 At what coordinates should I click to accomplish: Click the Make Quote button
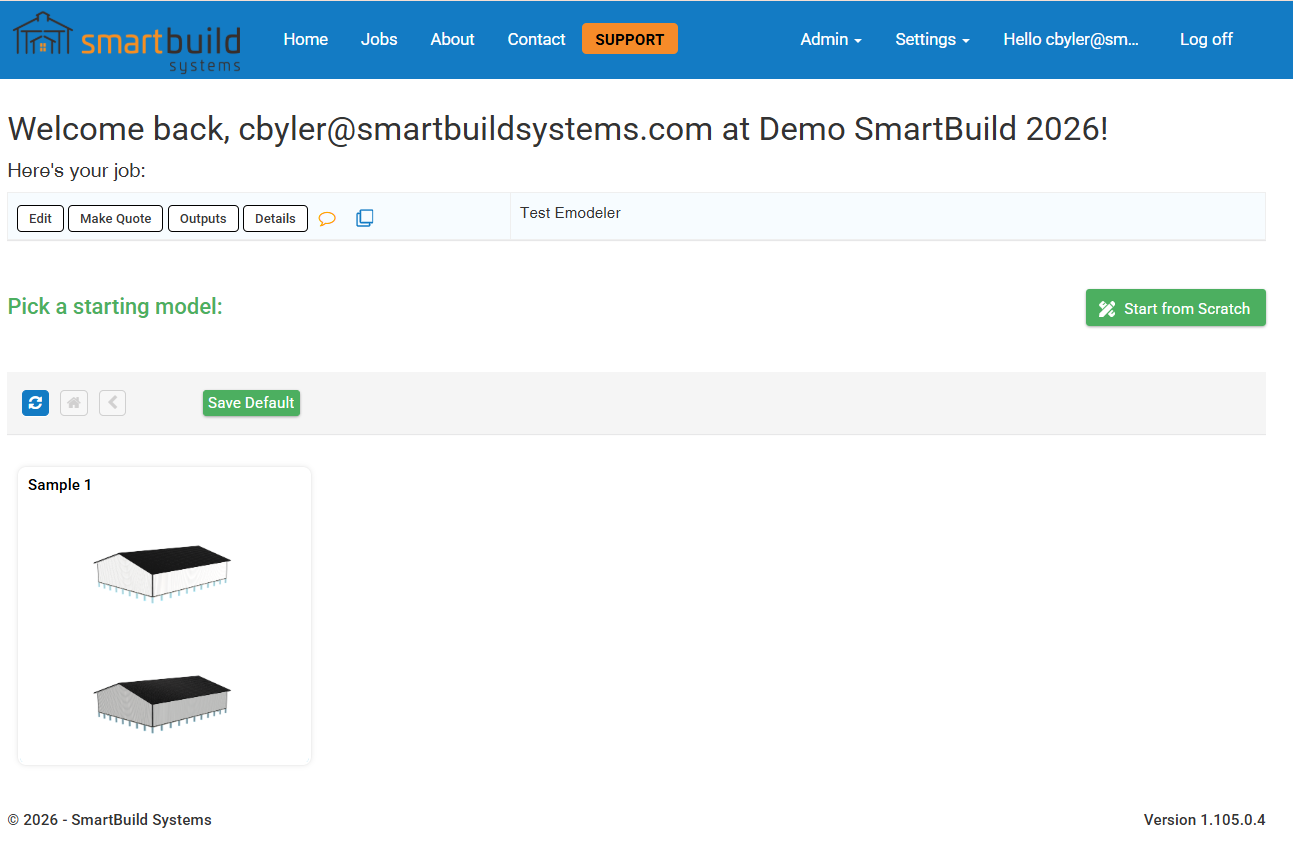116,218
